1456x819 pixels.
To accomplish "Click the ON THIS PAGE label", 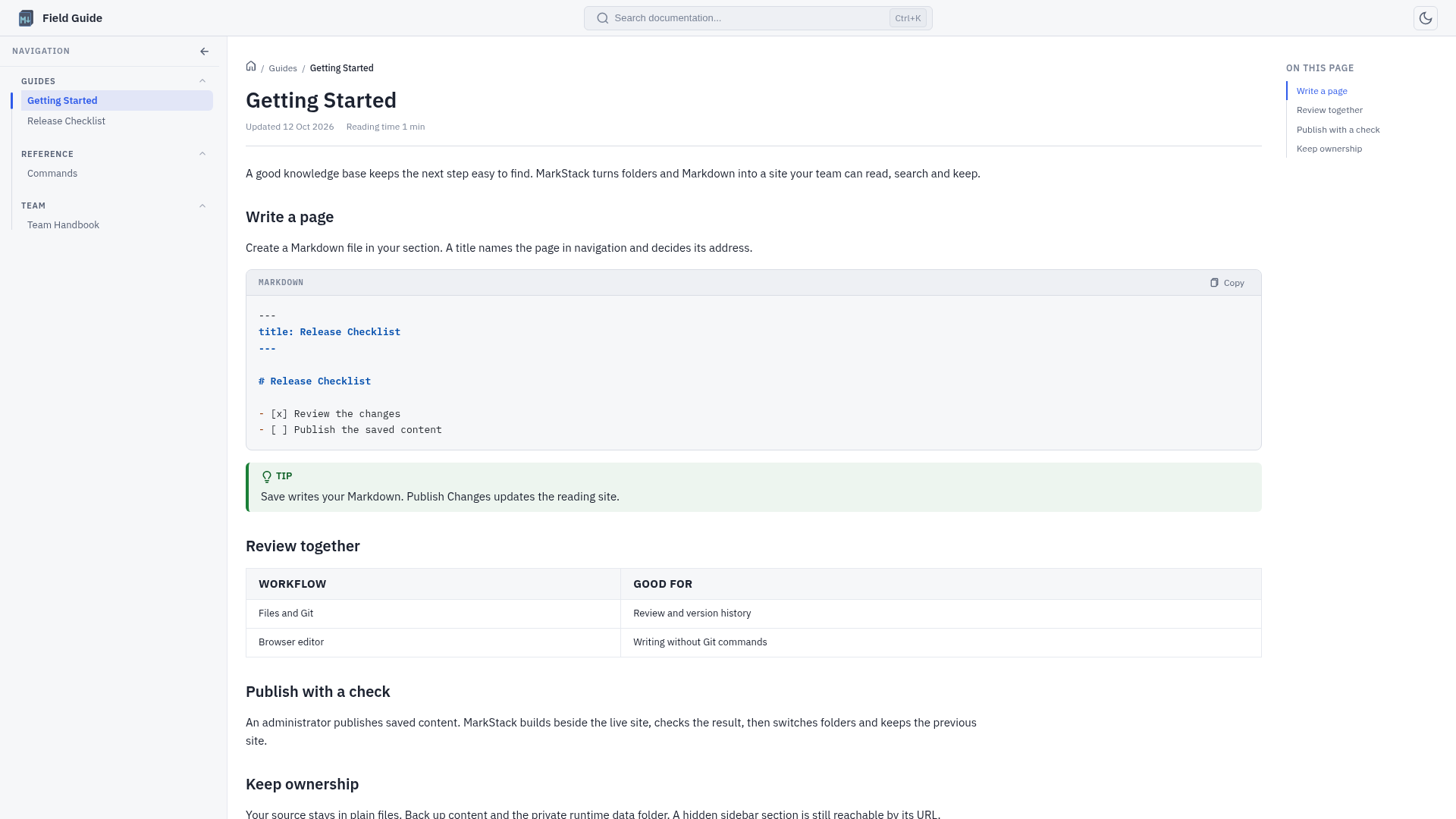I will point(1319,68).
